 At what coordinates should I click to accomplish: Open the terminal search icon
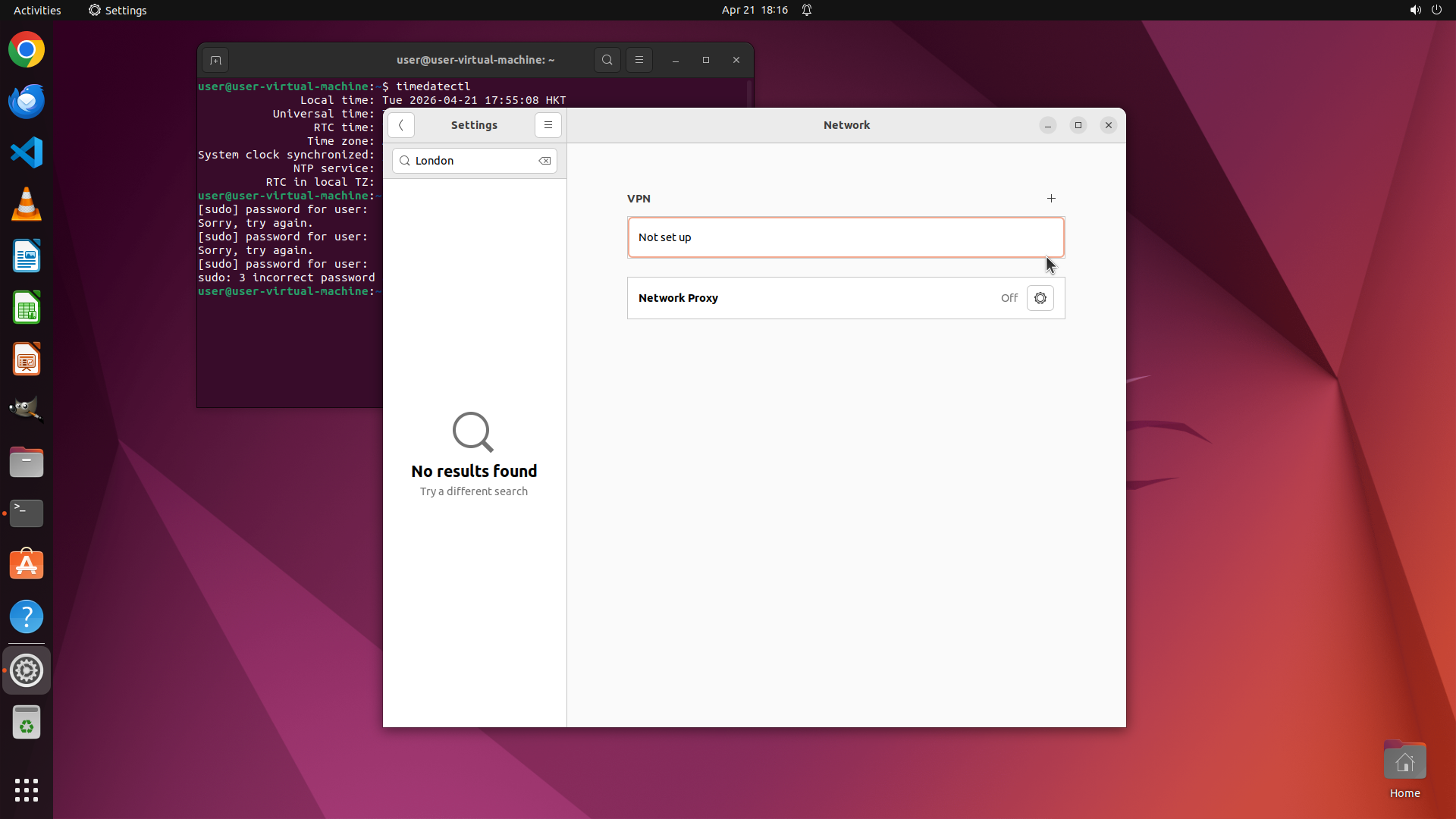point(607,60)
